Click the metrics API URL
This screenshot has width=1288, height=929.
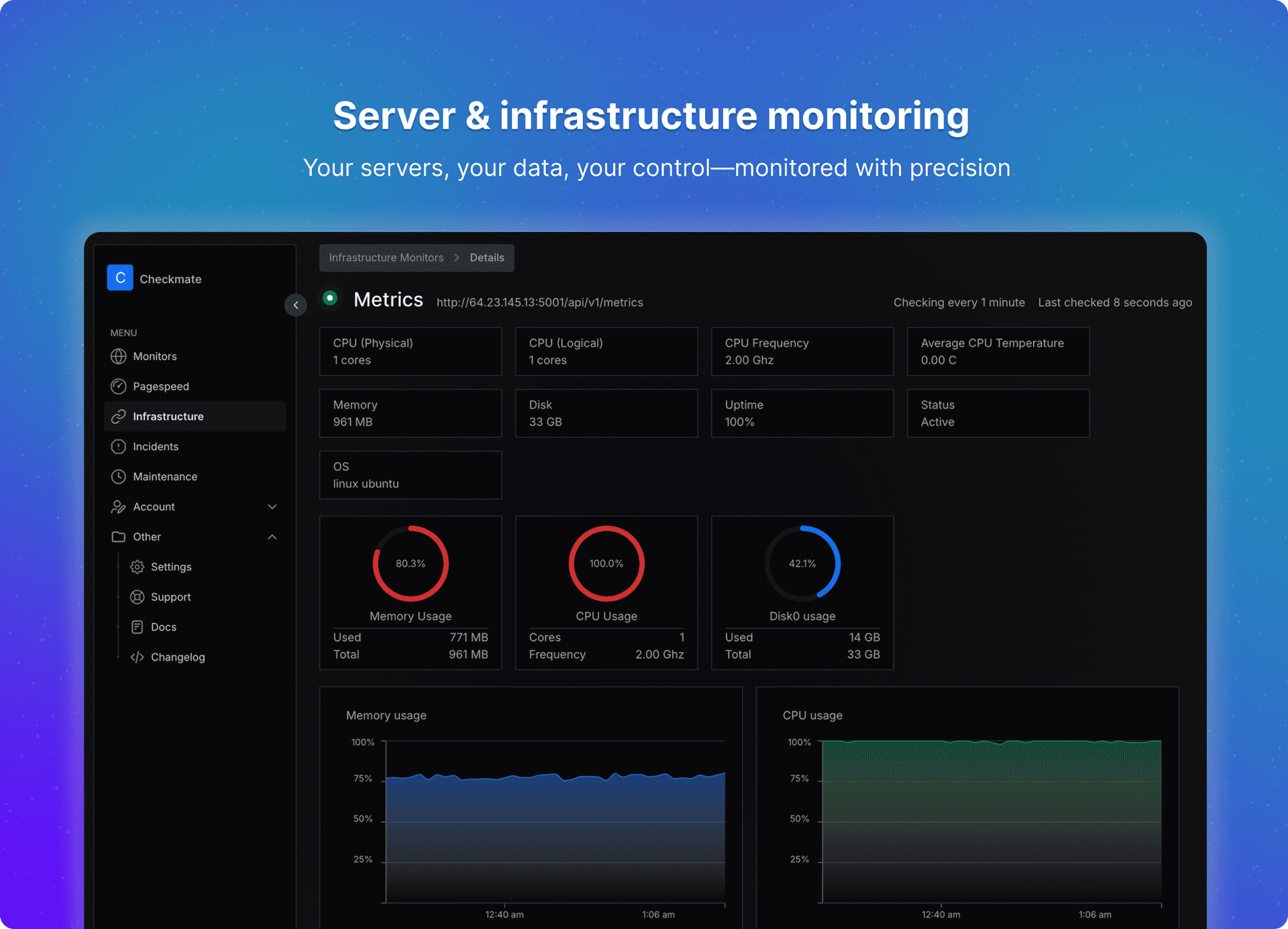[x=540, y=303]
